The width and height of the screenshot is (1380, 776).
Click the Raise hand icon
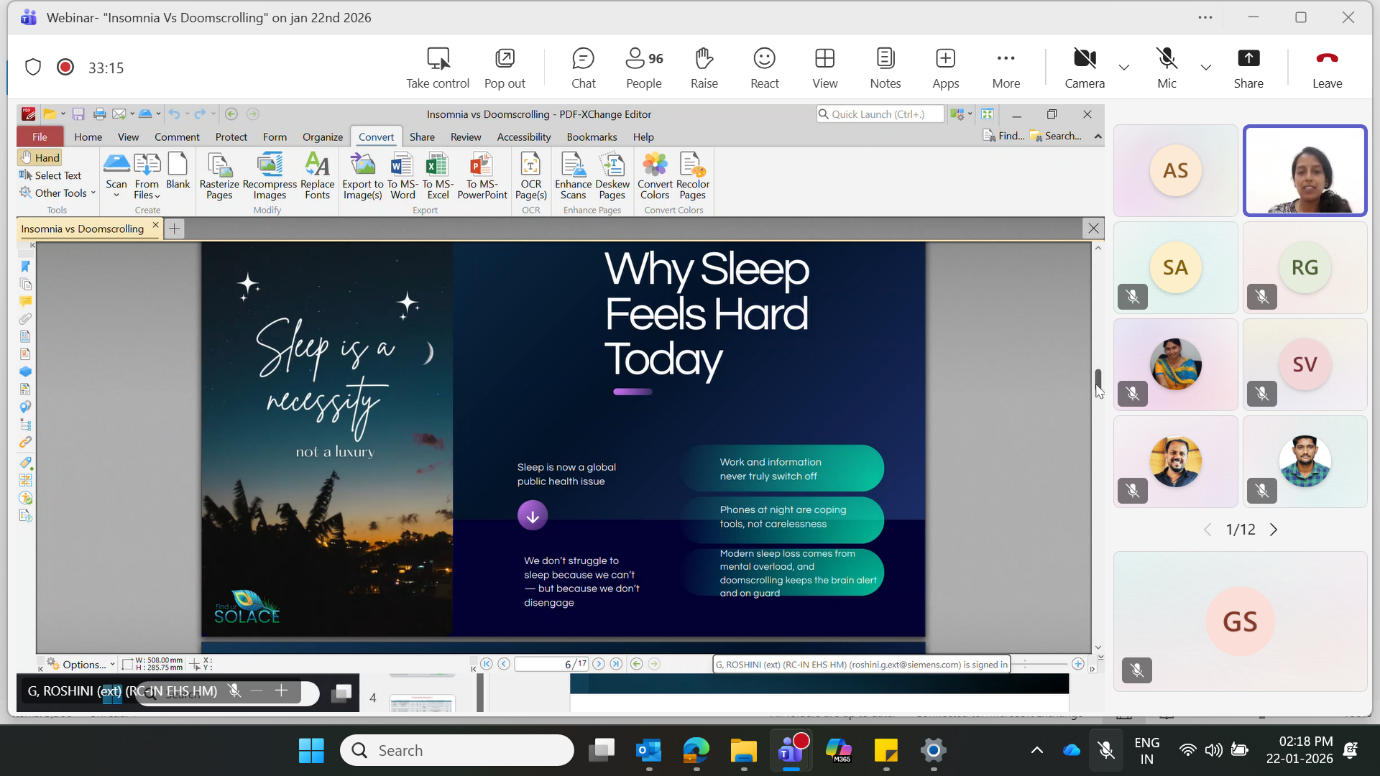(704, 68)
